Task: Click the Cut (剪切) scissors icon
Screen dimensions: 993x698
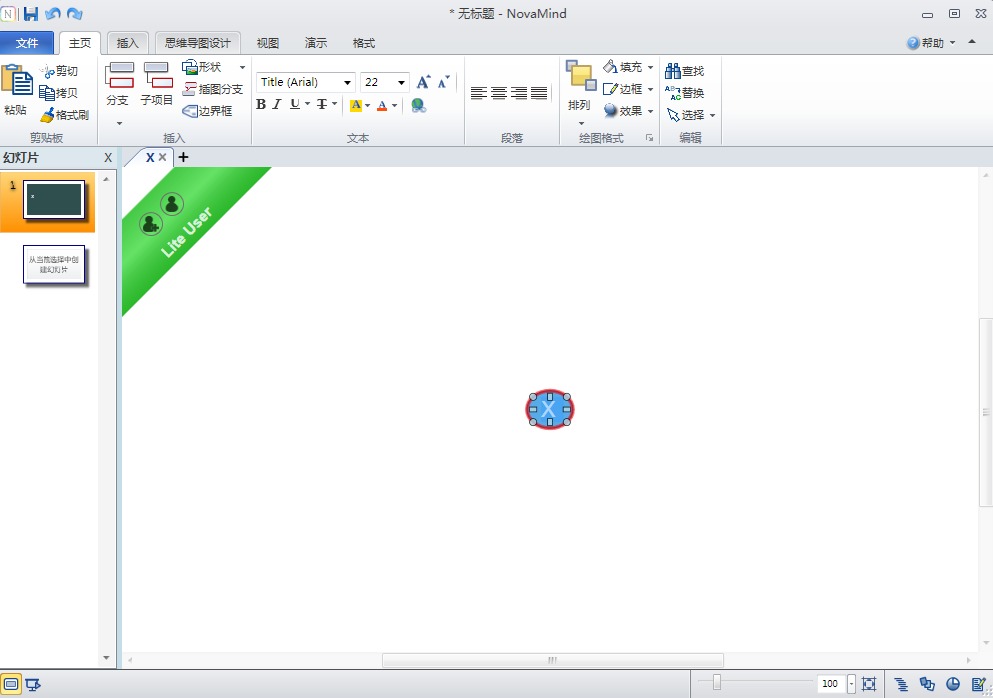Action: pyautogui.click(x=47, y=71)
